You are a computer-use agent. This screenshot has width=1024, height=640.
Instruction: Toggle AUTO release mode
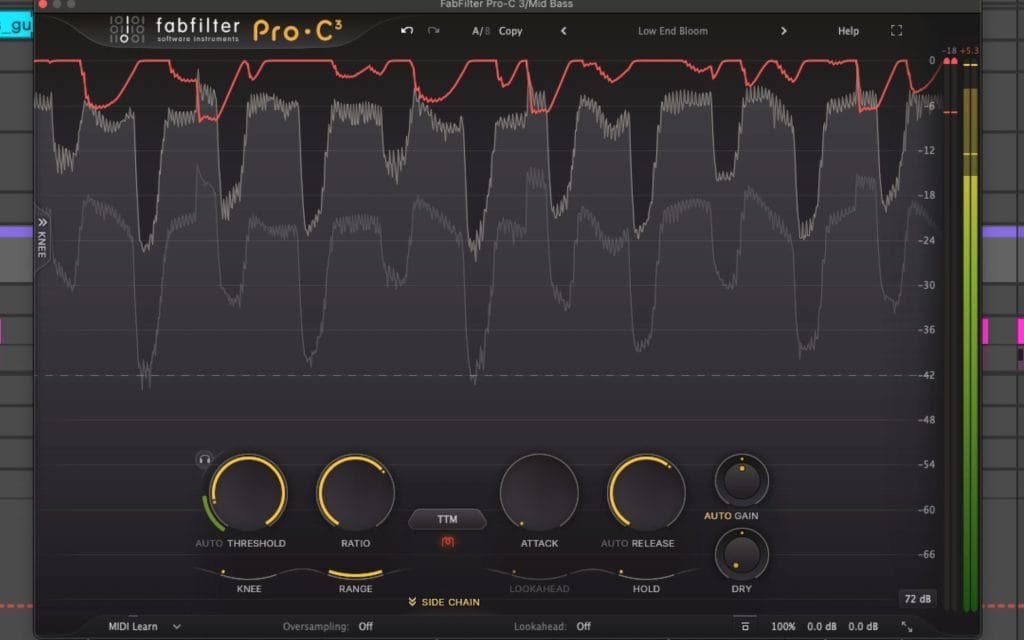(x=613, y=543)
